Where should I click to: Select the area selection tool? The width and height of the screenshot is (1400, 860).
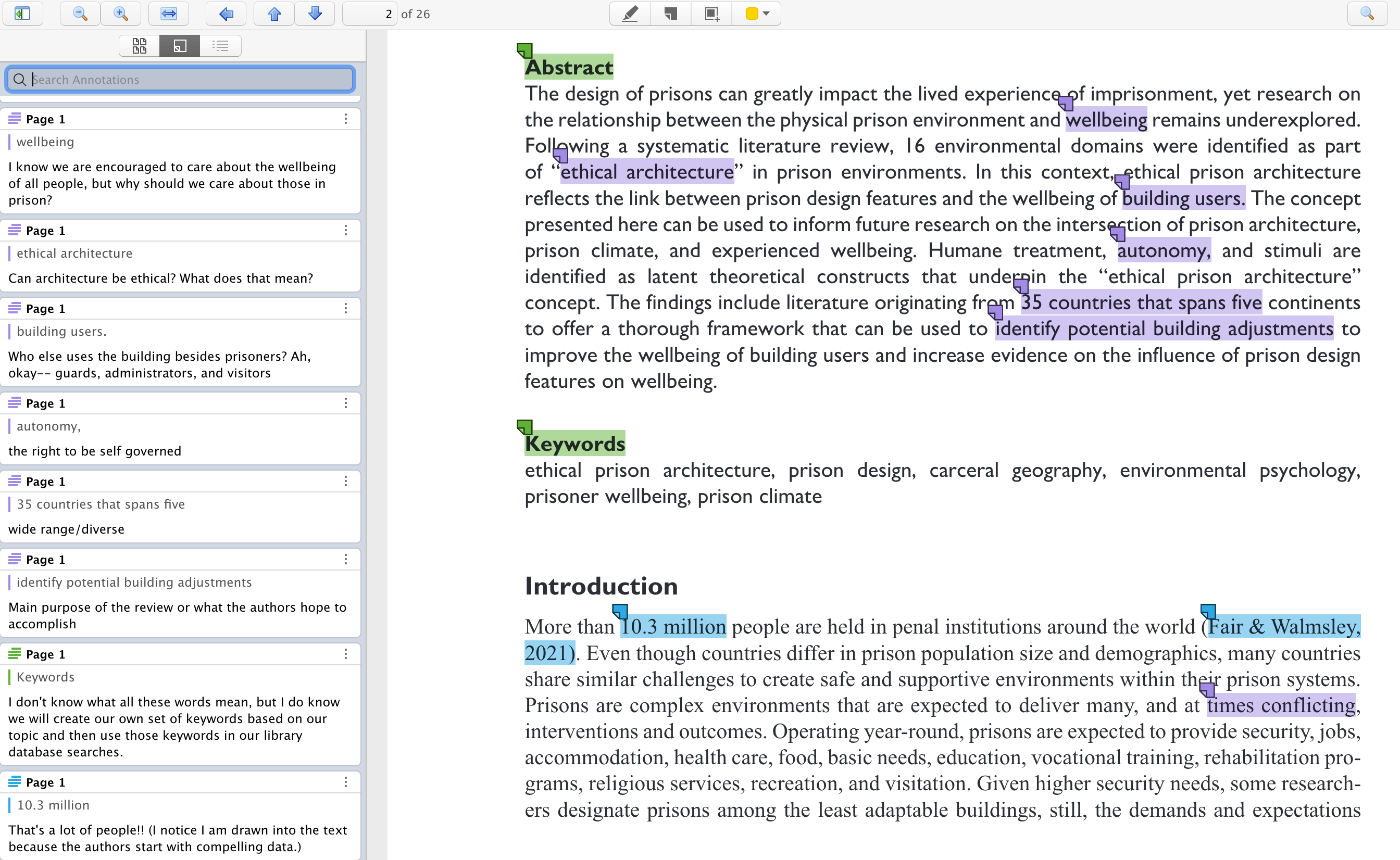pos(711,14)
